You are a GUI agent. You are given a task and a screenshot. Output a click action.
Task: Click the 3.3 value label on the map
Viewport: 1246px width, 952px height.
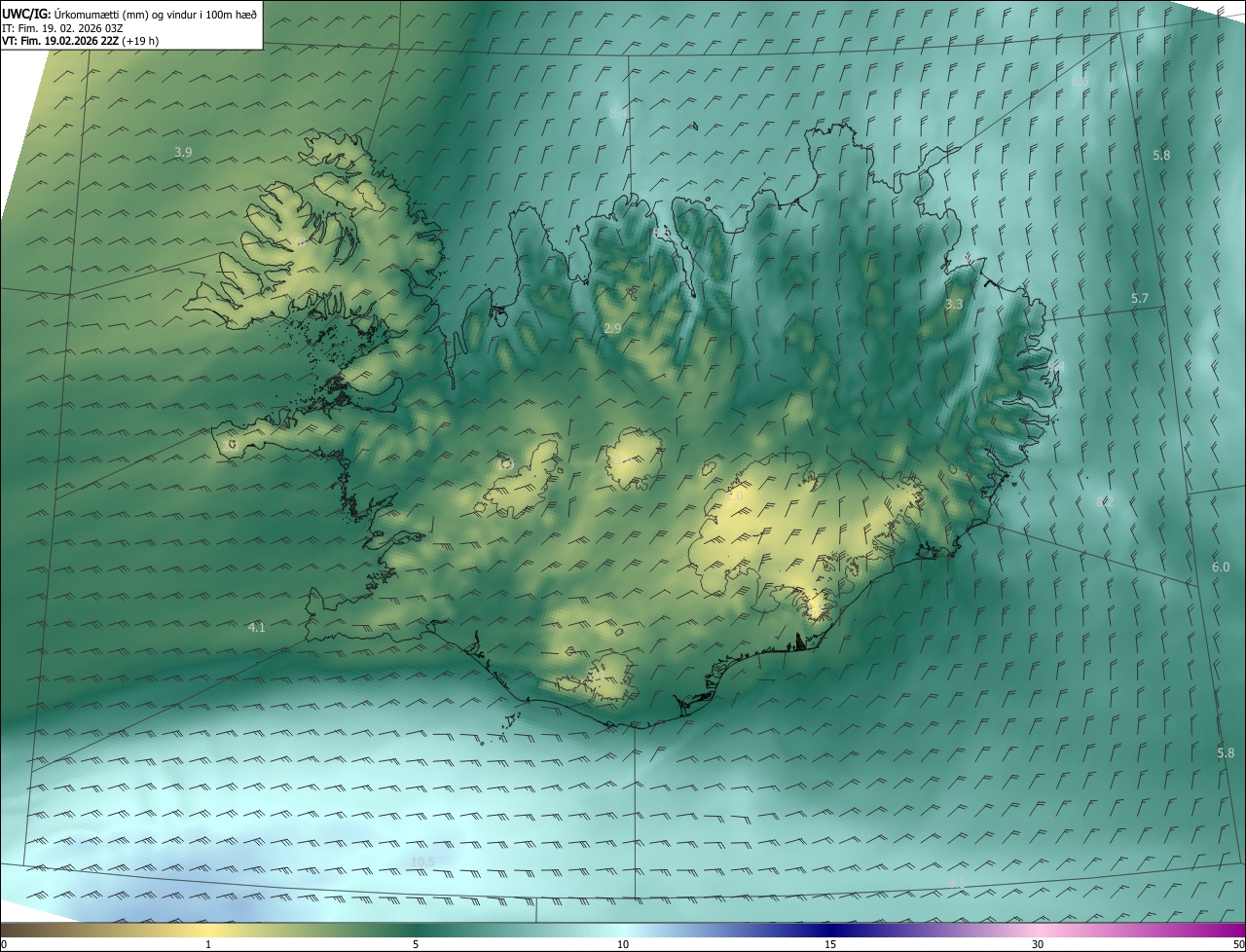[954, 304]
